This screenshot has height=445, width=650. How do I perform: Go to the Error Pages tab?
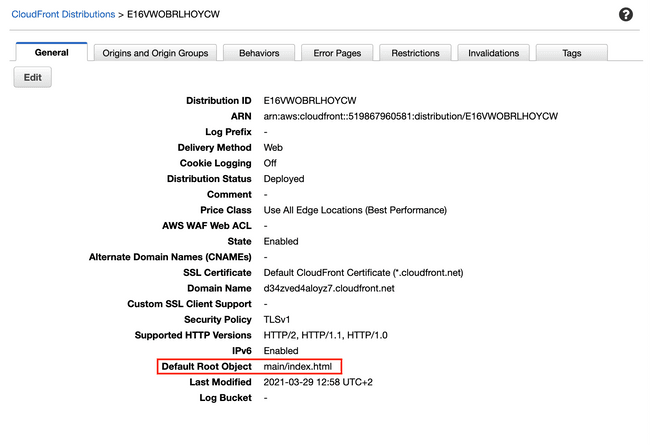coord(337,53)
